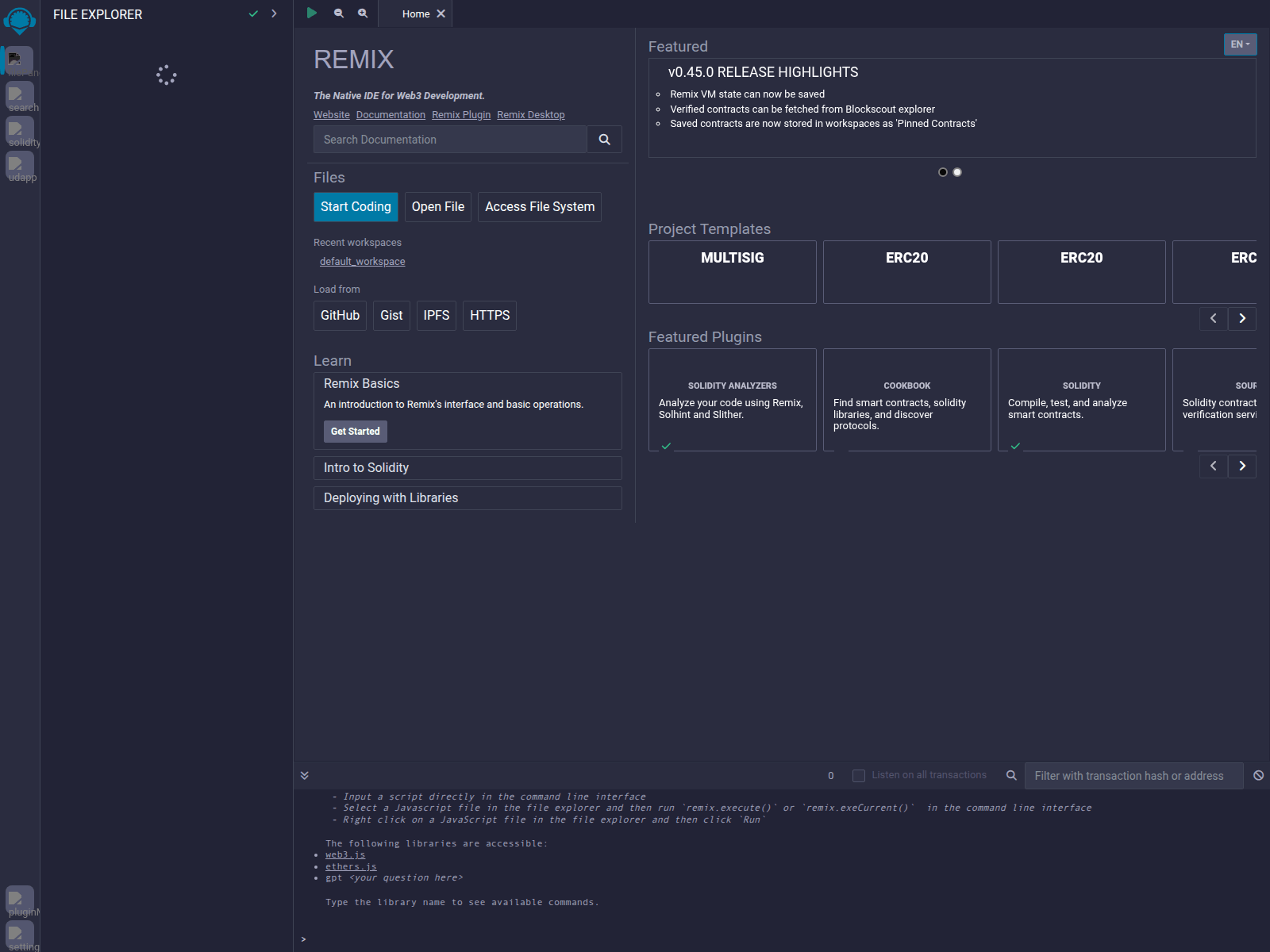Image resolution: width=1270 pixels, height=952 pixels.
Task: Click Open File button
Action: point(438,207)
